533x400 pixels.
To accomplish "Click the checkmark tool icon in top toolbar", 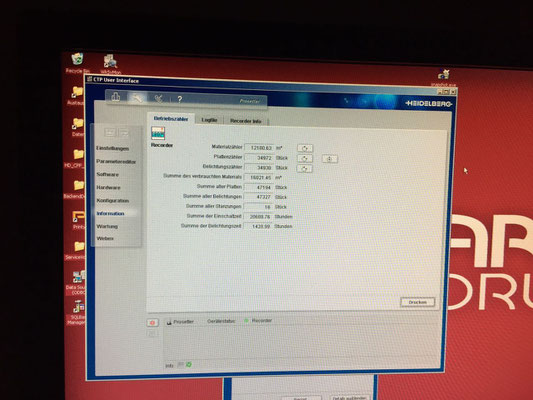I will [x=158, y=99].
